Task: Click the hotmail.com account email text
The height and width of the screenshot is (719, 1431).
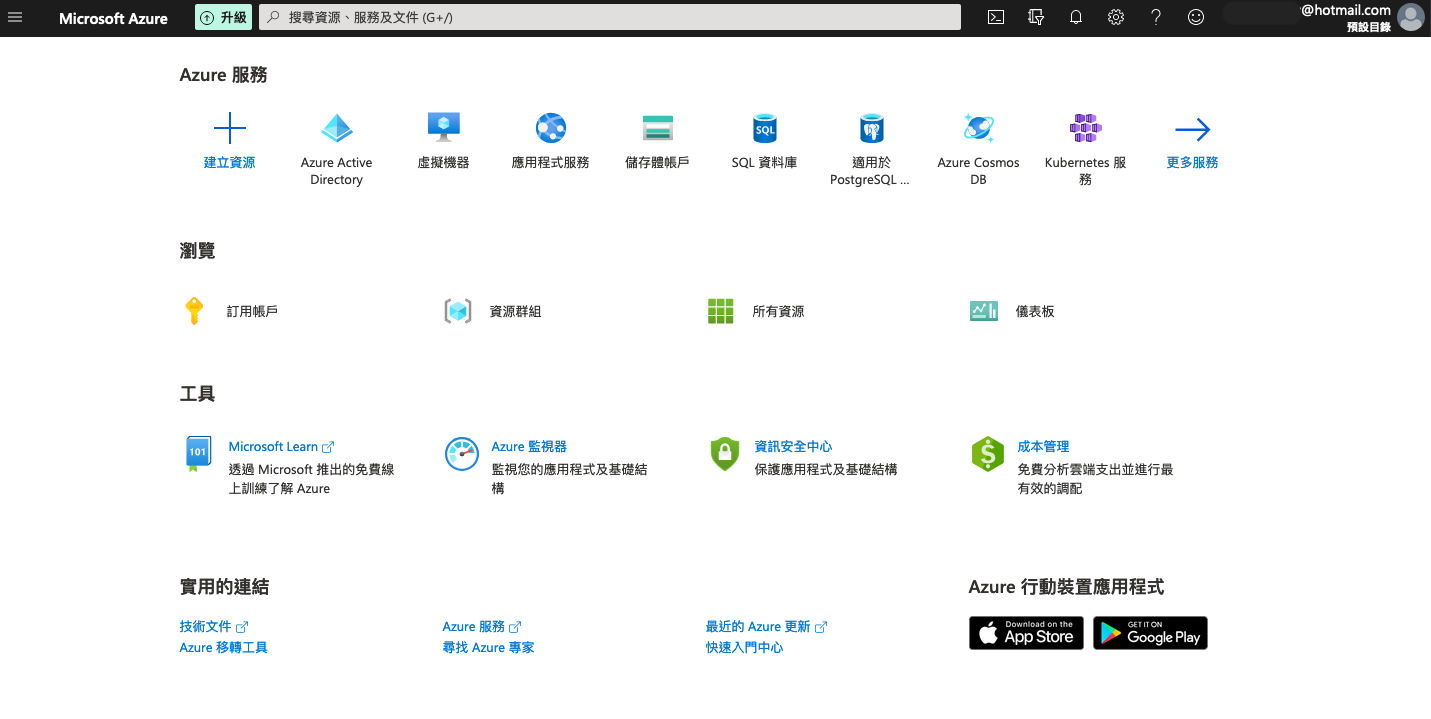Action: pos(1346,10)
